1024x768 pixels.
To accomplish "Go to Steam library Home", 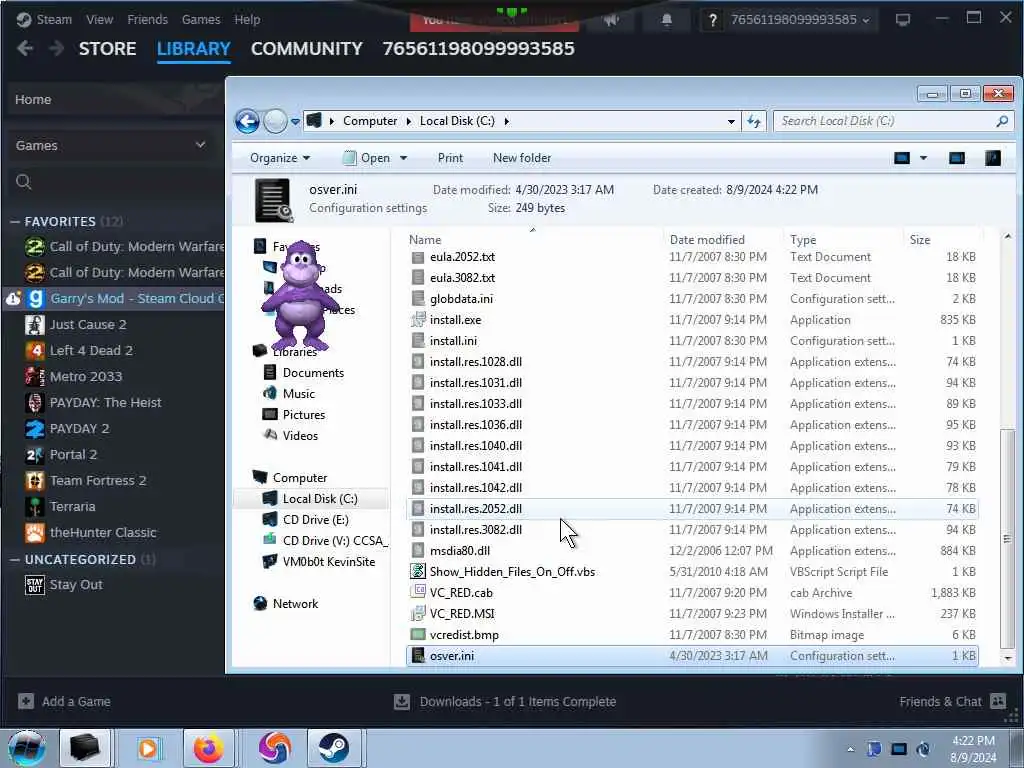I will (x=33, y=99).
